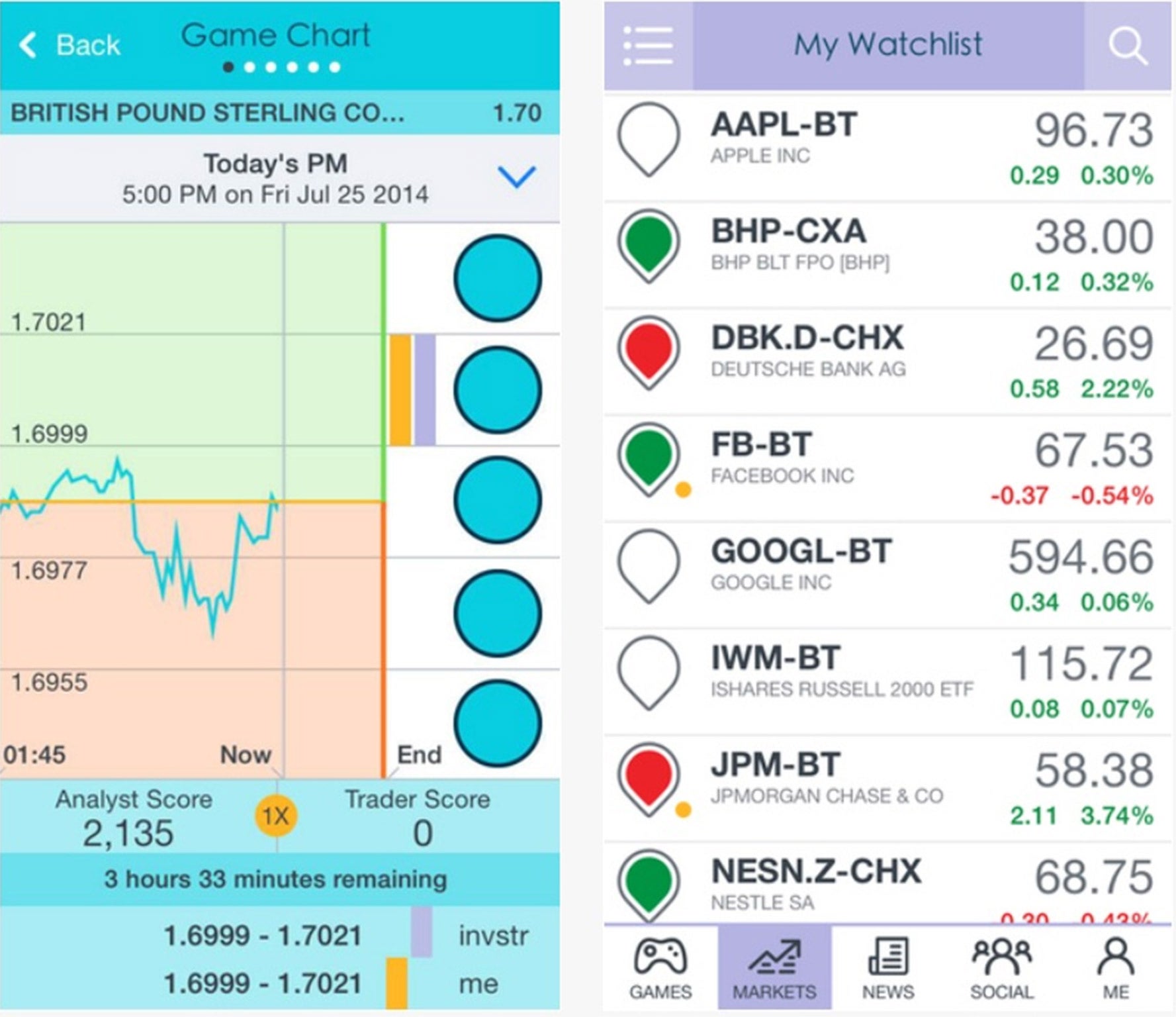Click the GOOGL-BT price 594.66
The image size is (1176, 1017).
click(1081, 557)
